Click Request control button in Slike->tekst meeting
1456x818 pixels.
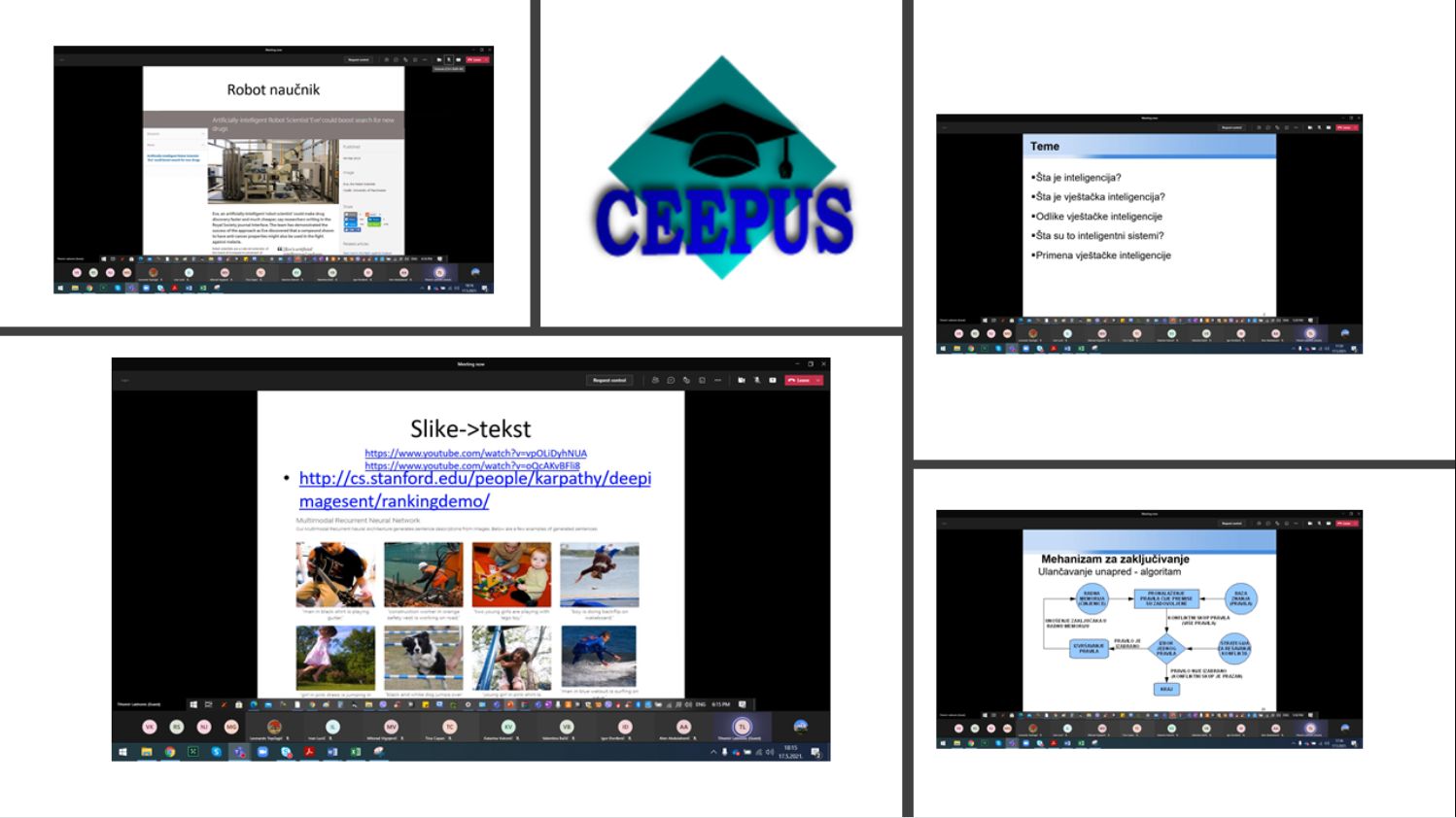pos(609,380)
